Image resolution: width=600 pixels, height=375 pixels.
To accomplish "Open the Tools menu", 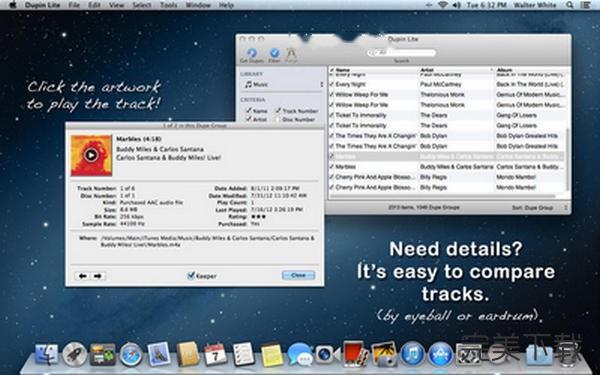I will coord(168,5).
